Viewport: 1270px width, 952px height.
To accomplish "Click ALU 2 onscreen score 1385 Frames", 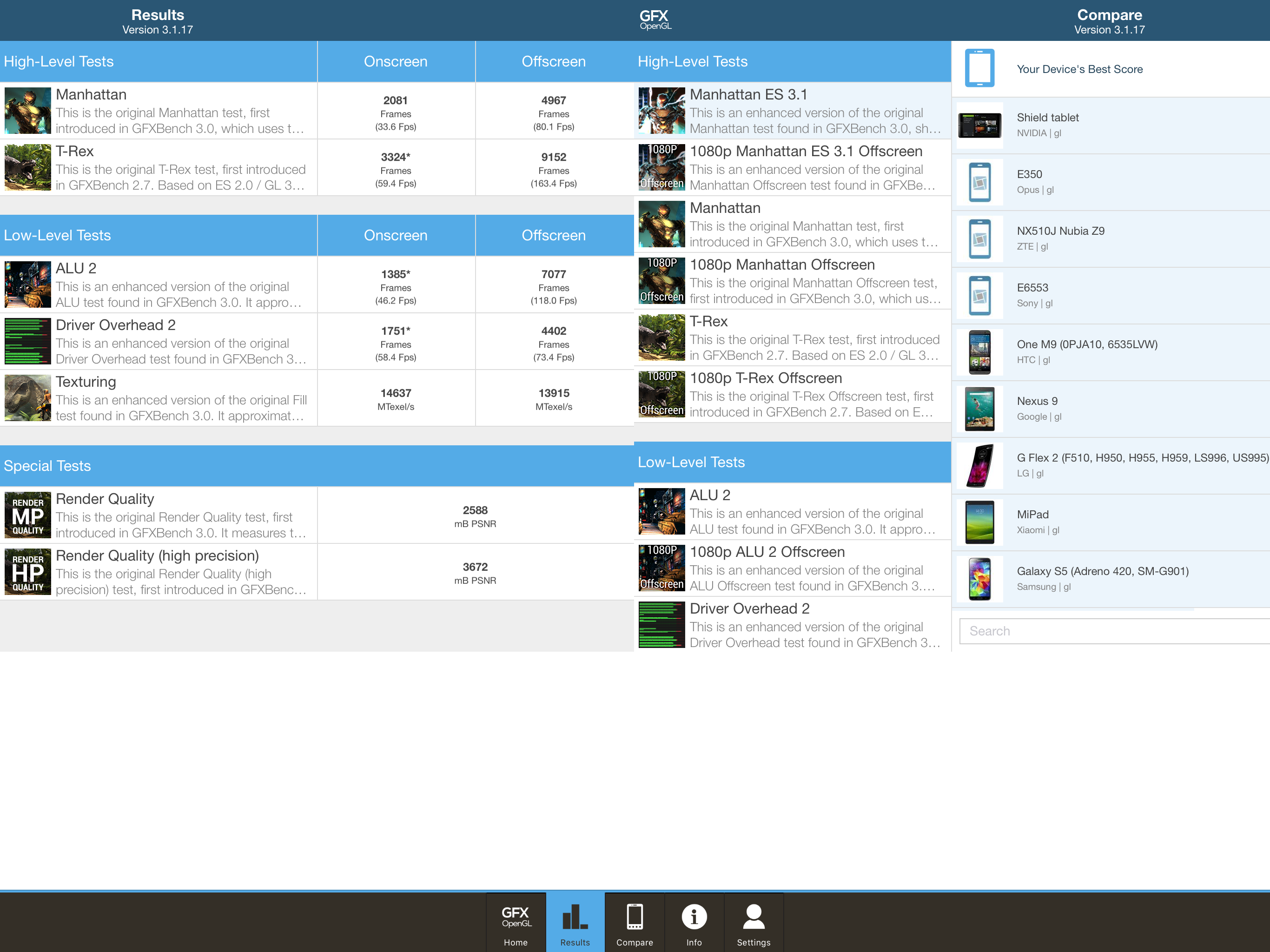I will (x=396, y=287).
